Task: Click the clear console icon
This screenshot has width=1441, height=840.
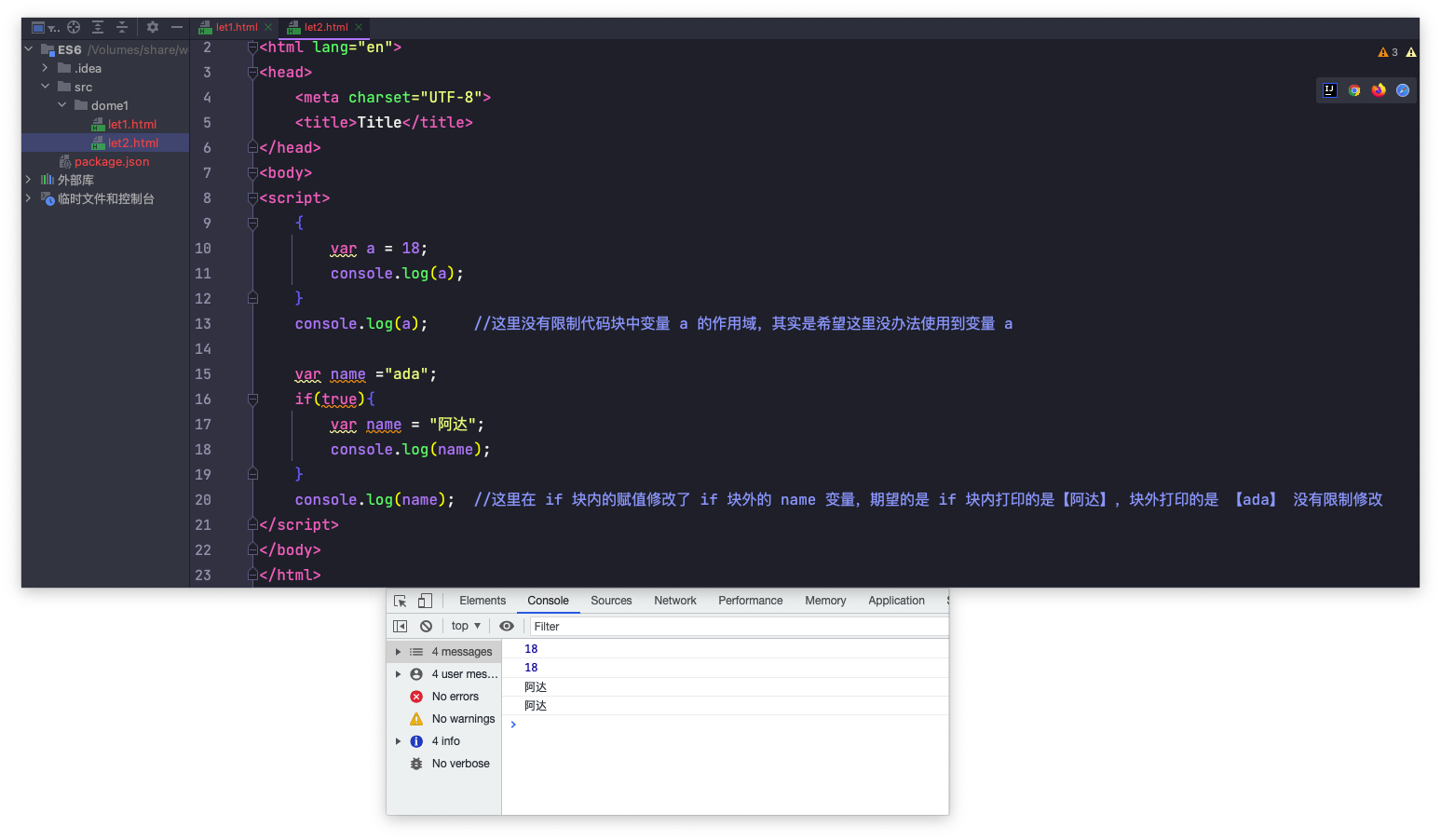Action: 426,627
